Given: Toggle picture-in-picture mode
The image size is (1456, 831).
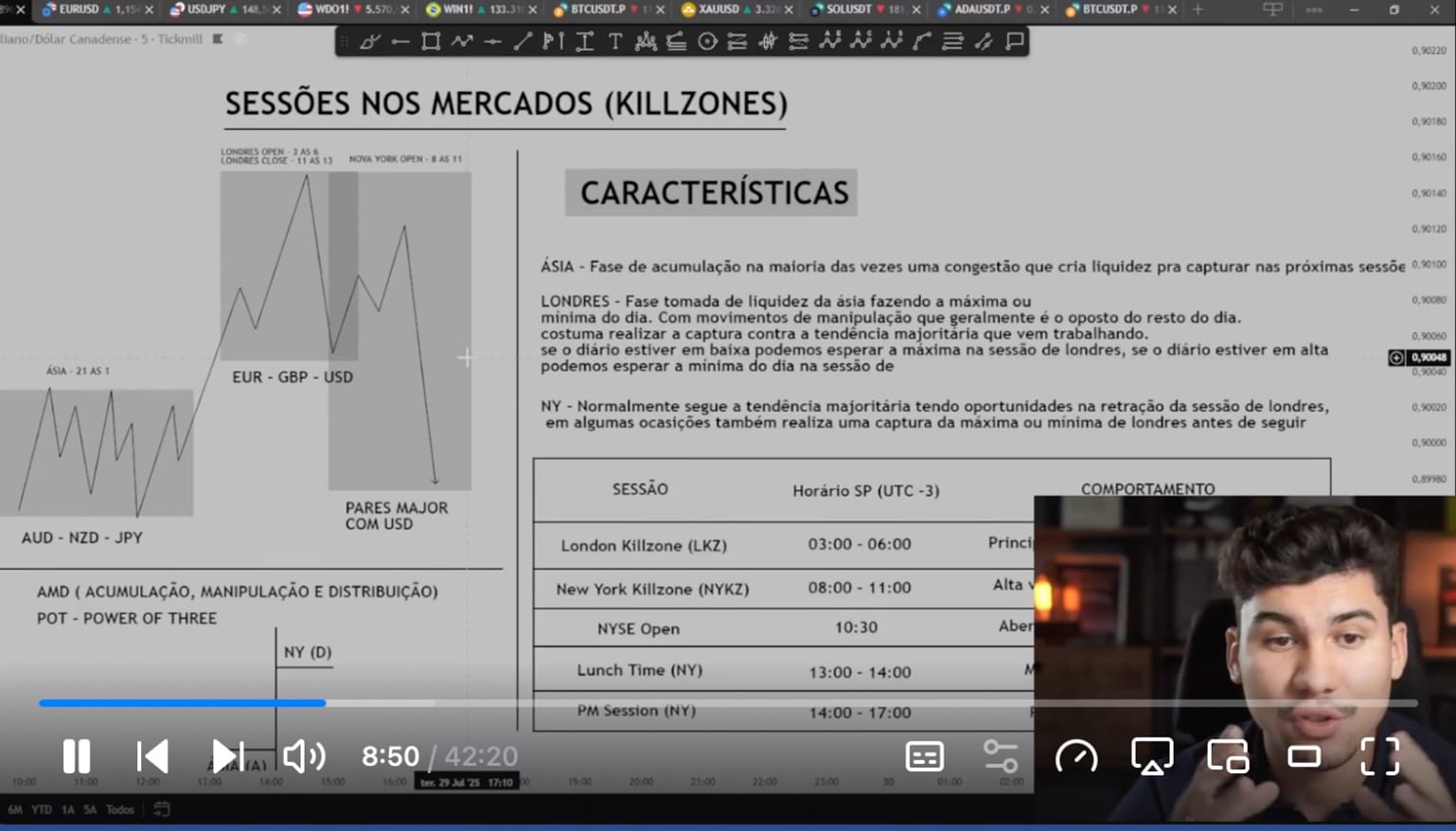Looking at the screenshot, I should [x=1228, y=756].
